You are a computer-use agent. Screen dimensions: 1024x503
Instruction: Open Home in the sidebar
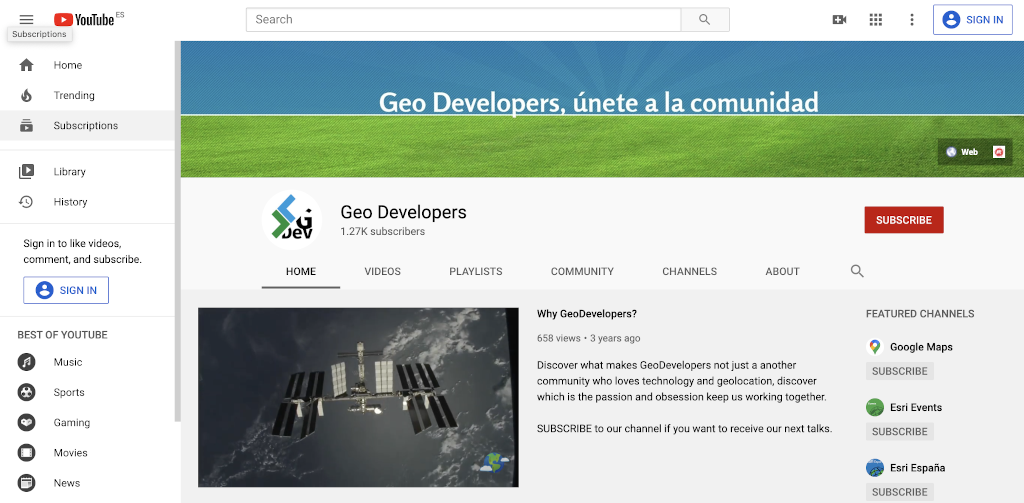[88, 65]
